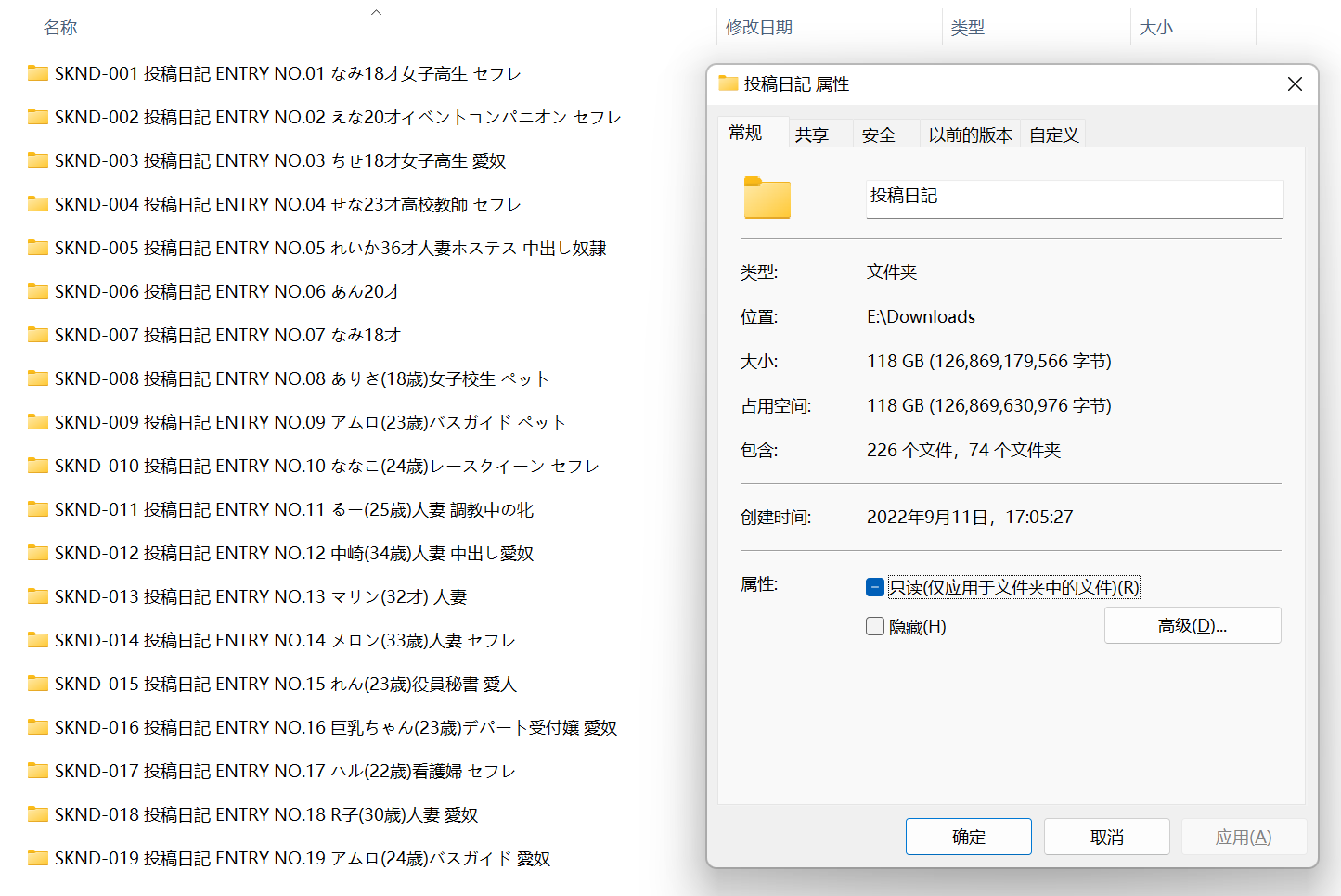1341x896 pixels.
Task: Switch to the 常规 tab
Action: coord(754,133)
